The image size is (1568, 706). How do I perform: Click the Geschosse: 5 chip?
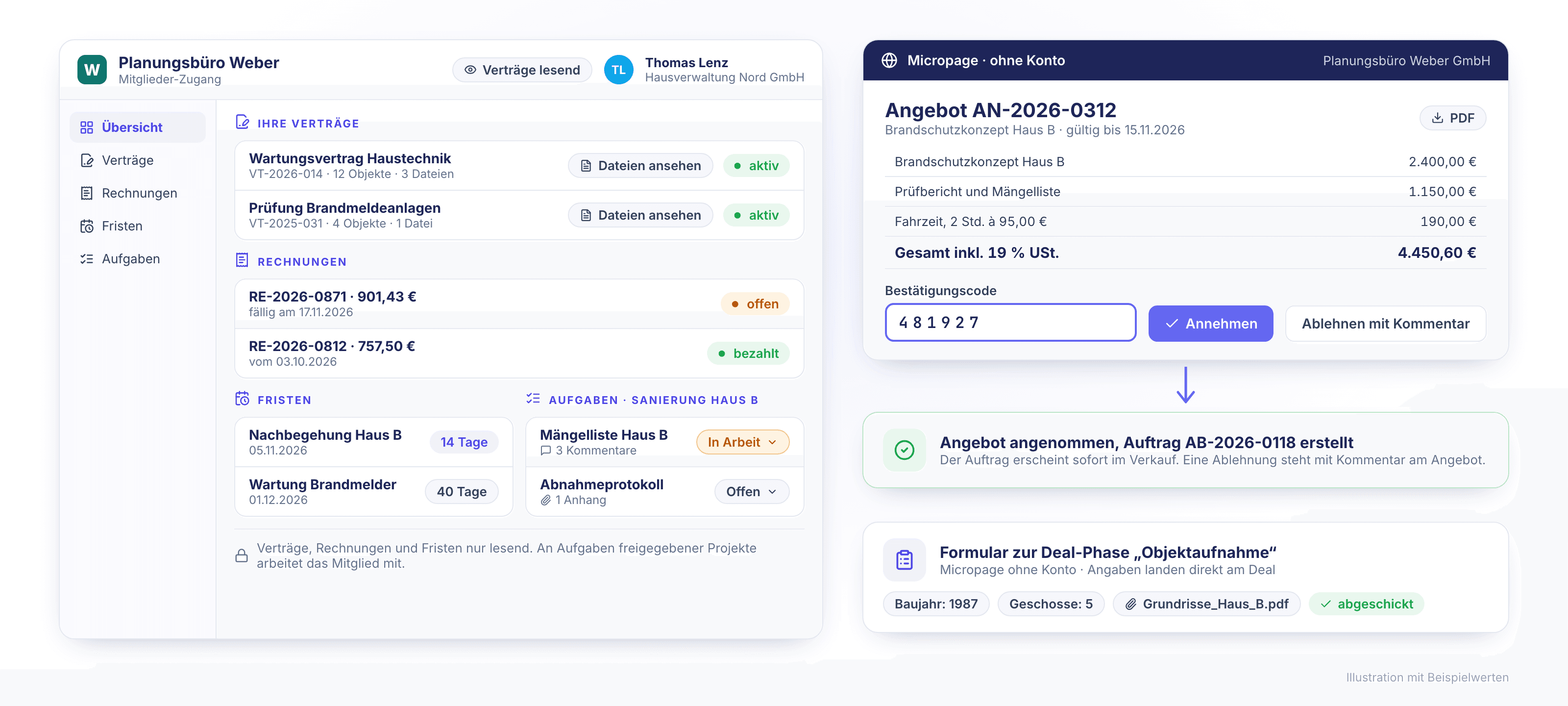pos(1051,604)
